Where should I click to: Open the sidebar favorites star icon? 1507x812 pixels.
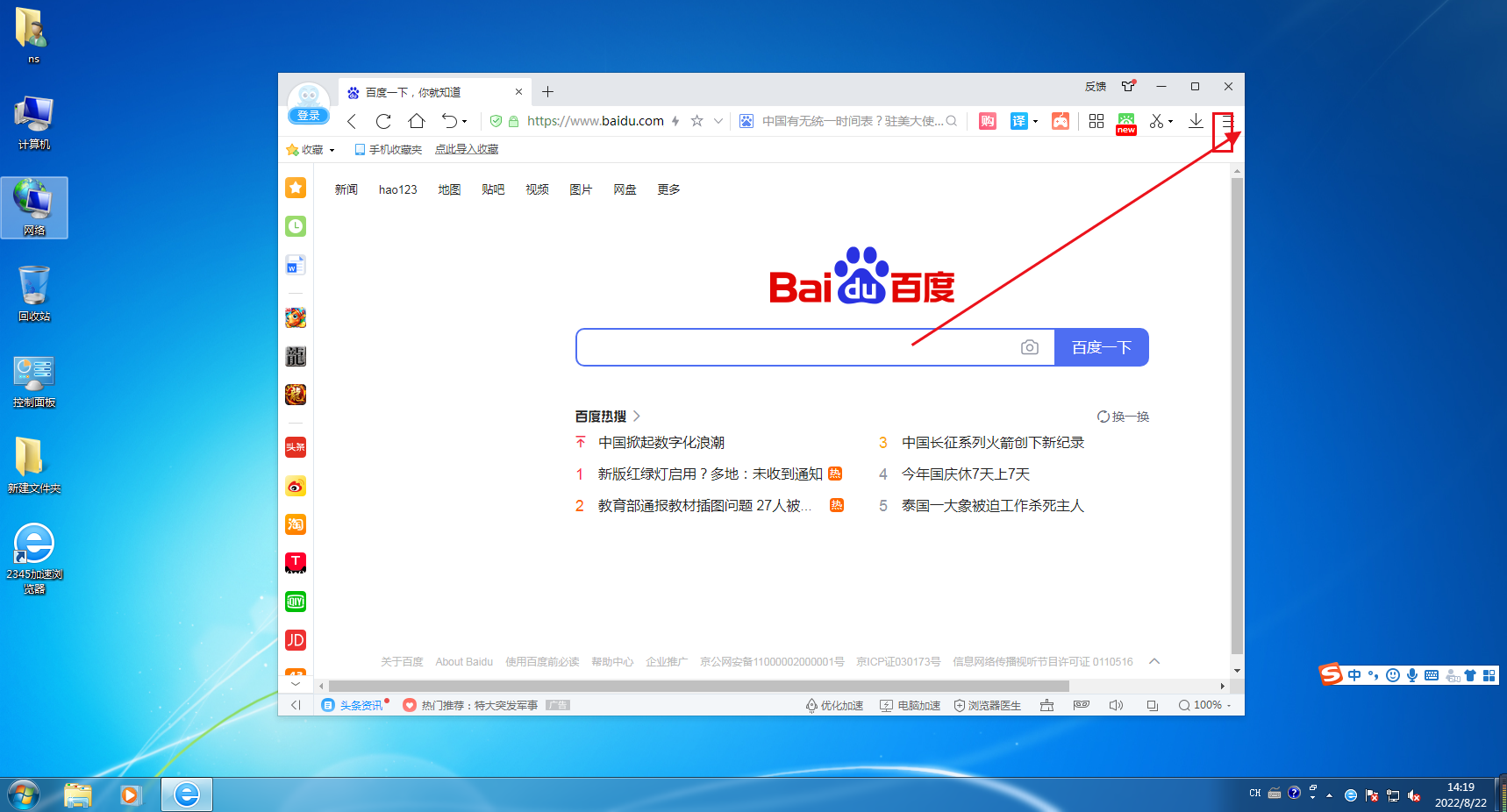click(x=296, y=188)
